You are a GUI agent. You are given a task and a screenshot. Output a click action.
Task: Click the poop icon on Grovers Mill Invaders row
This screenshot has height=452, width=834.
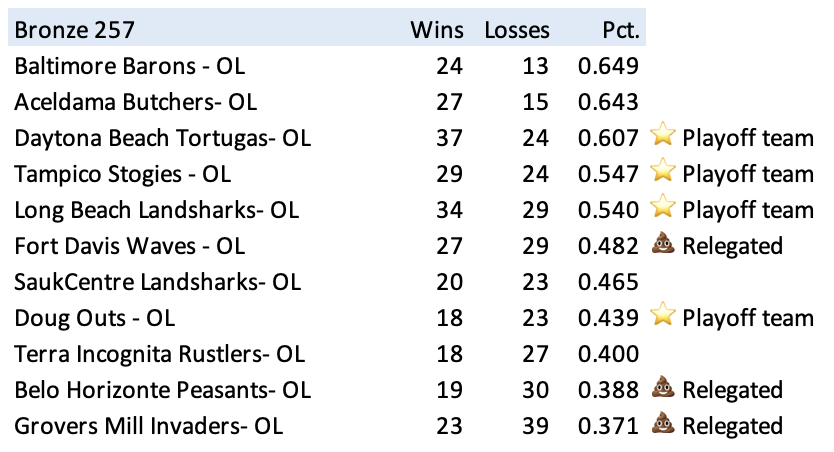tap(662, 425)
